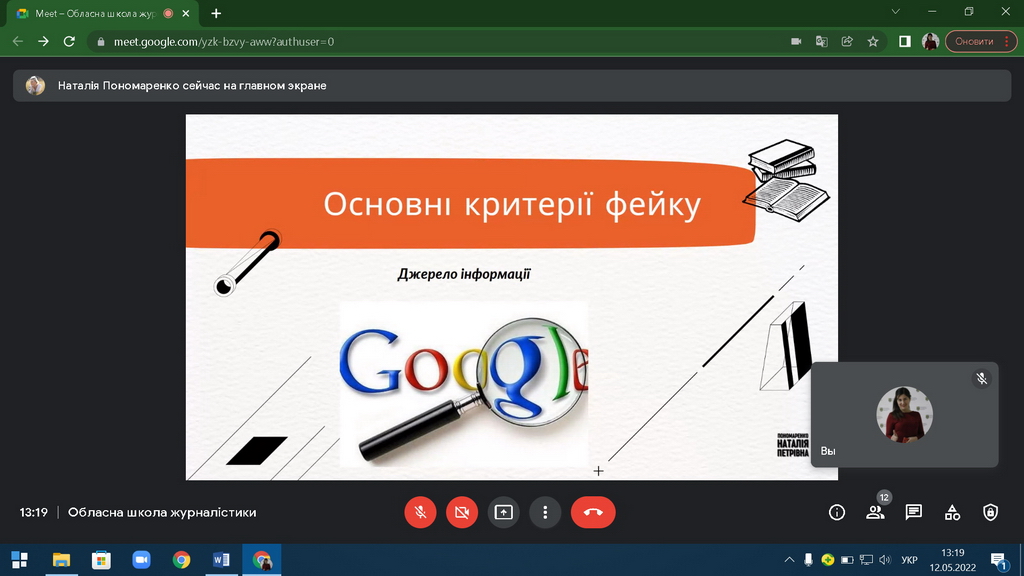Screen dimensions: 1024x576
Task: Click presenter notification Наталія Пономаренко banner
Action: (512, 86)
